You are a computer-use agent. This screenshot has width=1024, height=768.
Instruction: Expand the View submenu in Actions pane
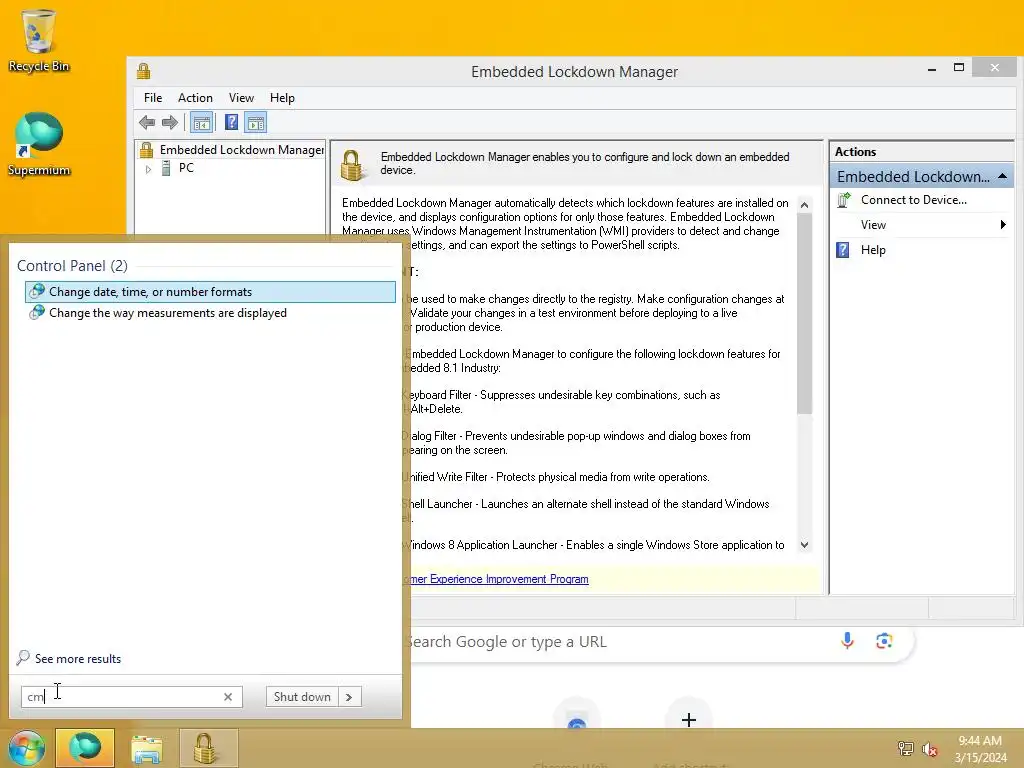pyautogui.click(x=921, y=225)
